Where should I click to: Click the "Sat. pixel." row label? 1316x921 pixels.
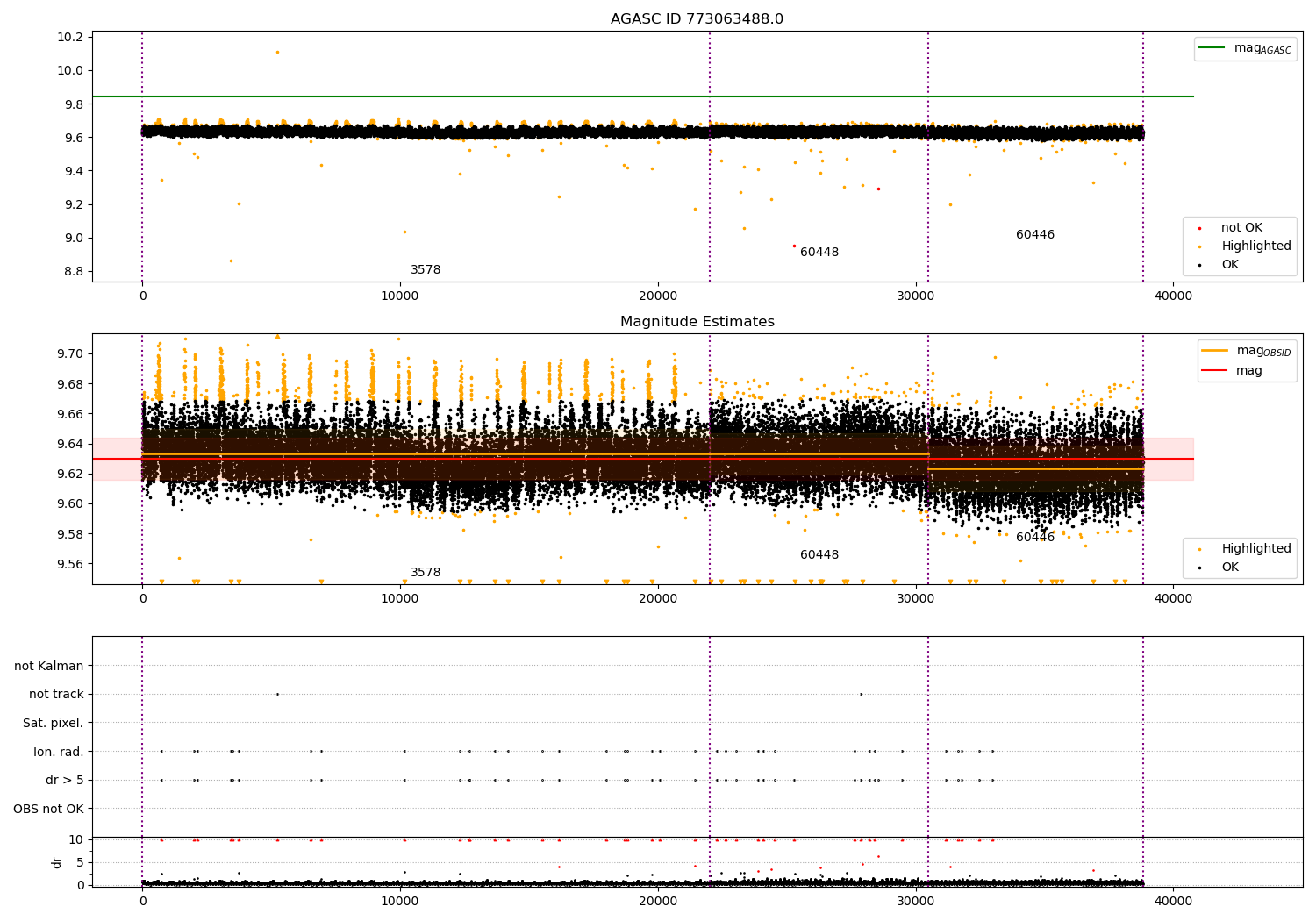[x=54, y=724]
